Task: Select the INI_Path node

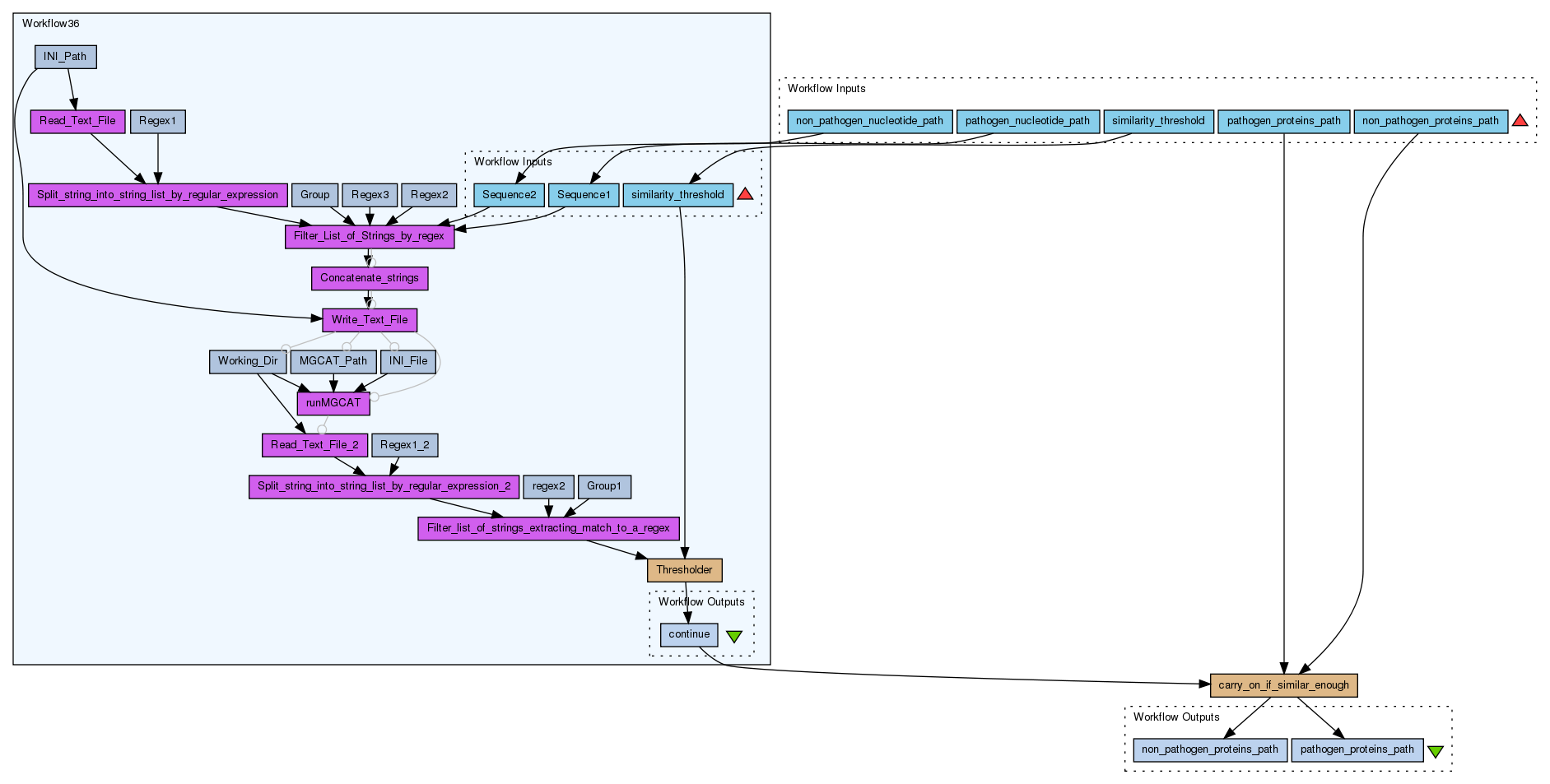Action: [65, 57]
